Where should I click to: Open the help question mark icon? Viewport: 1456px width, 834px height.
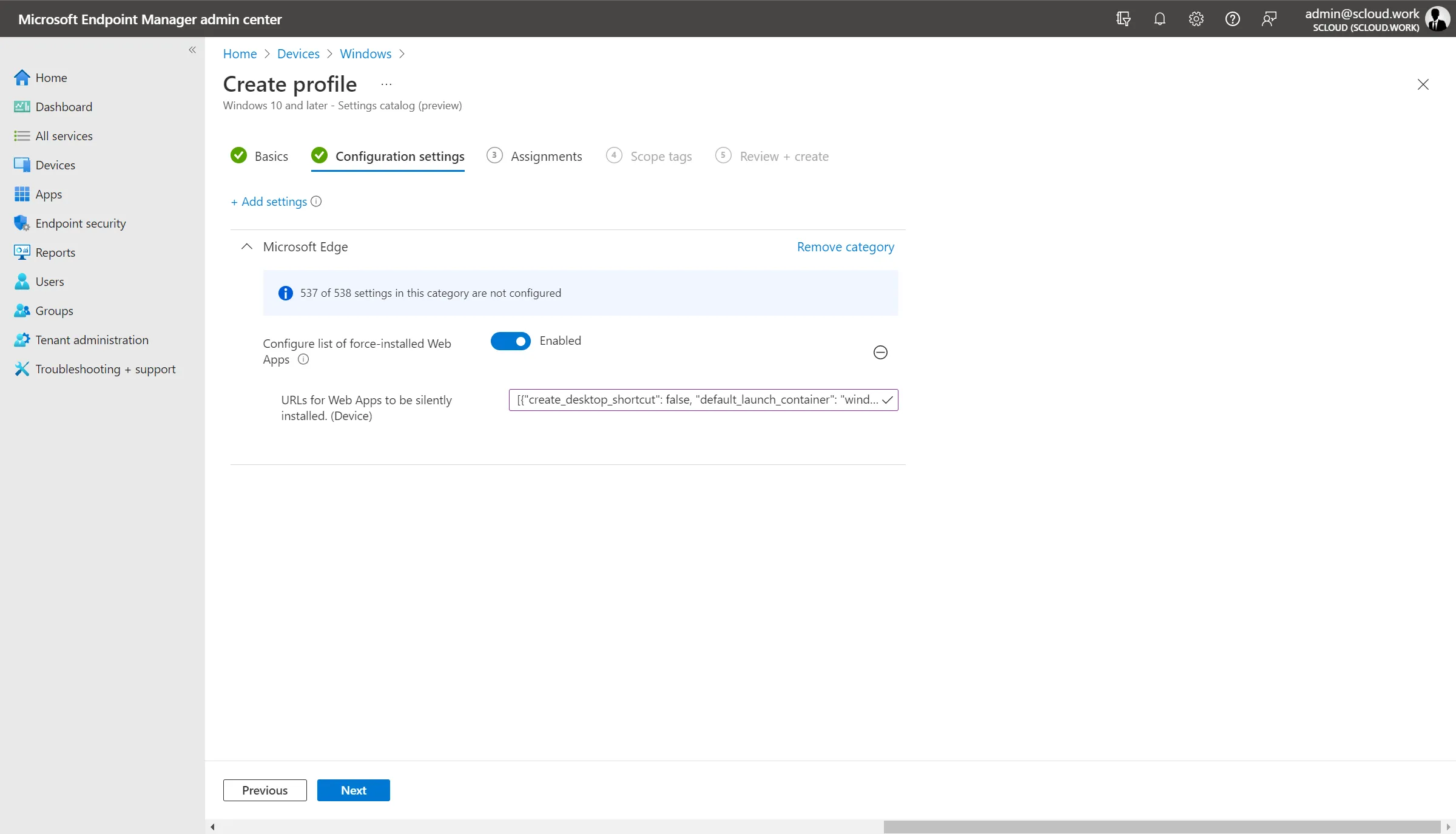coord(1232,19)
